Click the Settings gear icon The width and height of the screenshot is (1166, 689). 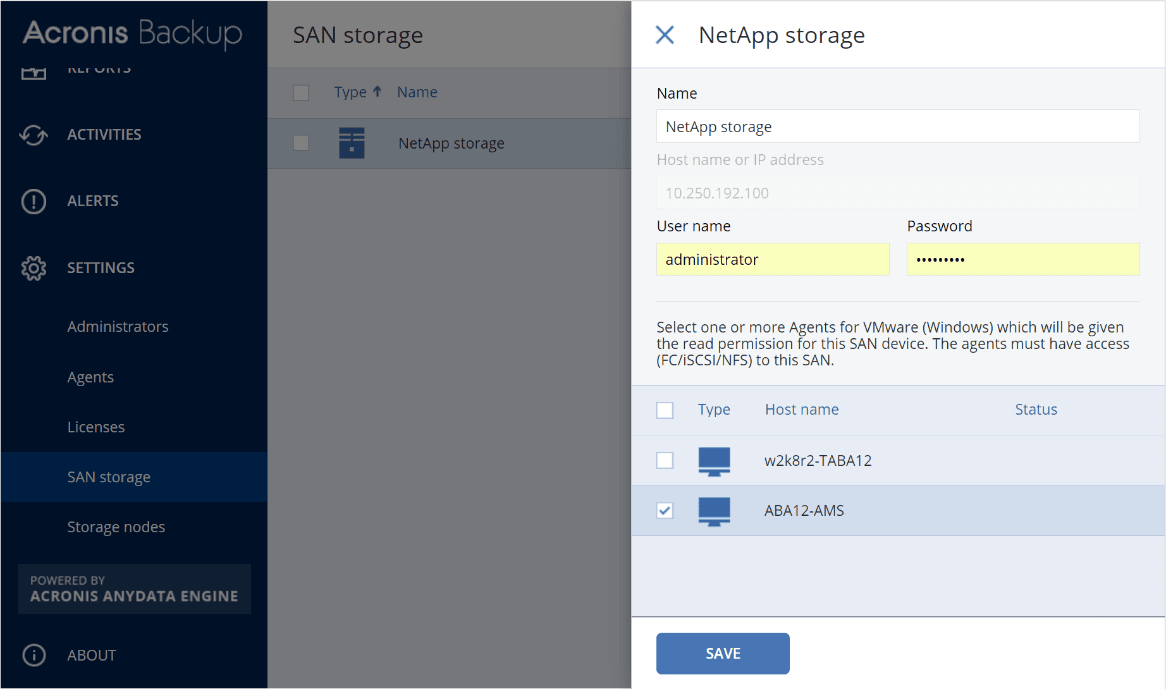pos(34,268)
